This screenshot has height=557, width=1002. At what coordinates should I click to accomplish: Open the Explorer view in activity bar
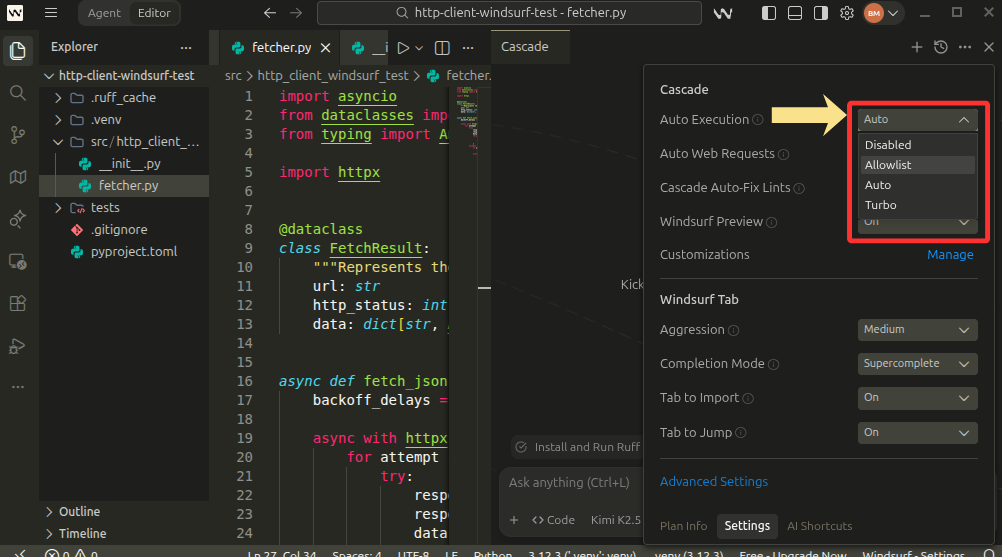point(18,51)
